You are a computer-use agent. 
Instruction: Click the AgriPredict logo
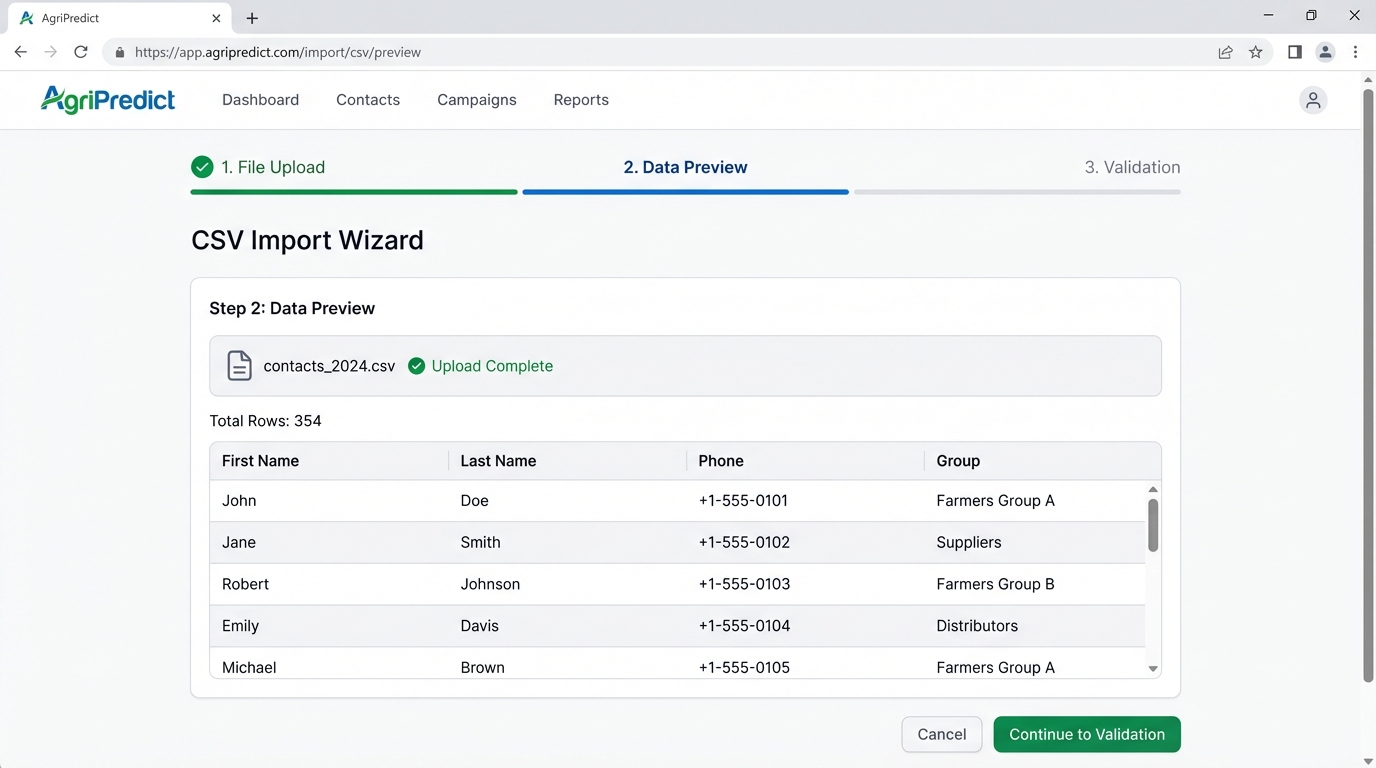[107, 99]
